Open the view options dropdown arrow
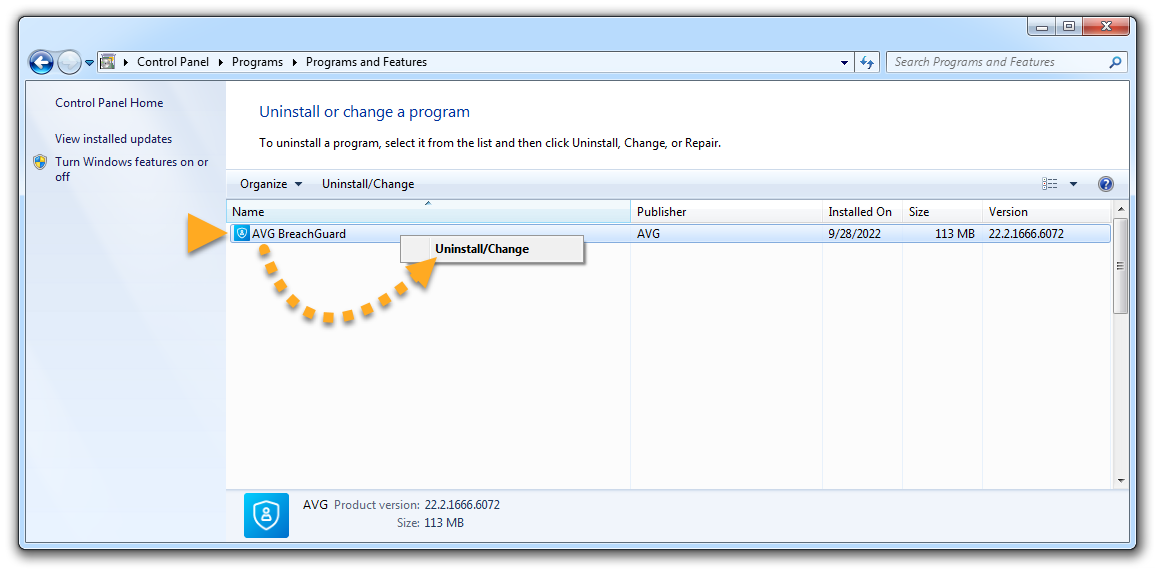This screenshot has width=1156, height=570. coord(1073,184)
